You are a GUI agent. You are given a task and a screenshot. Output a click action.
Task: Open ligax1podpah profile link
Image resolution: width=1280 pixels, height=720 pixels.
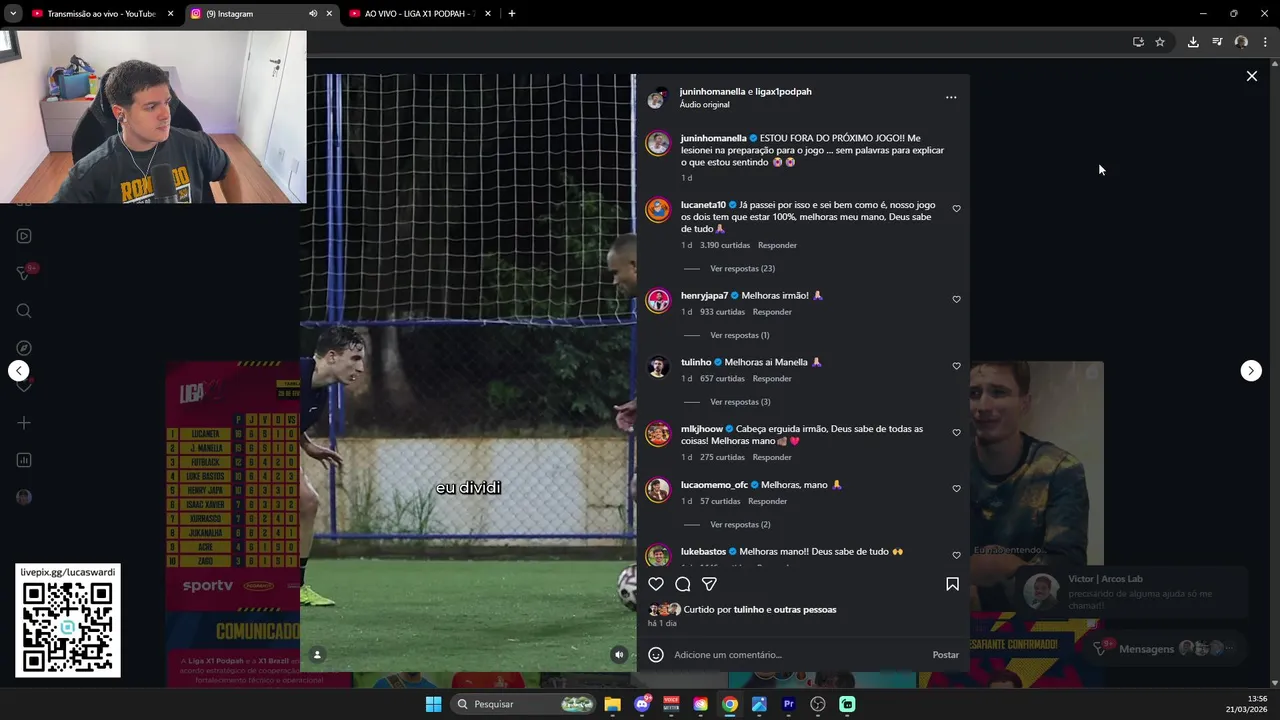point(783,91)
